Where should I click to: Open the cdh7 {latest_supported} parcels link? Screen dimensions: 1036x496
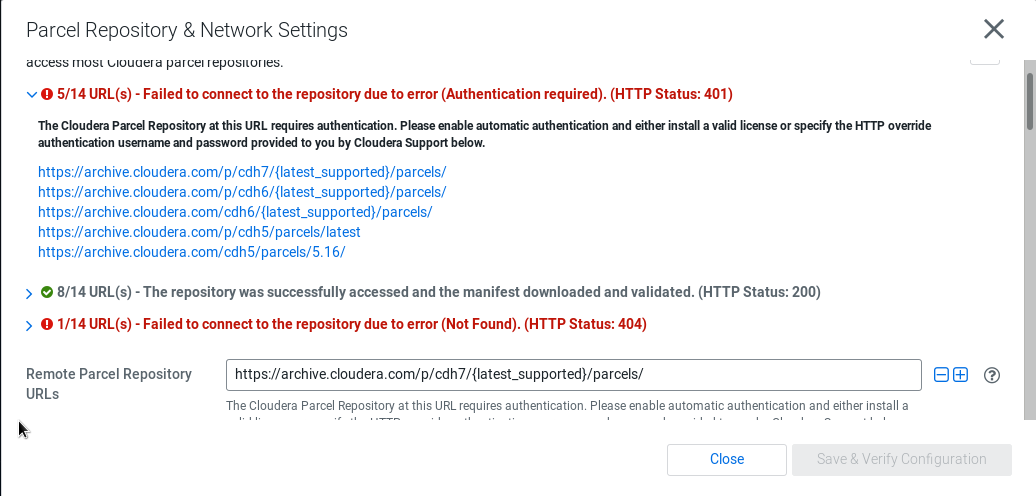242,172
